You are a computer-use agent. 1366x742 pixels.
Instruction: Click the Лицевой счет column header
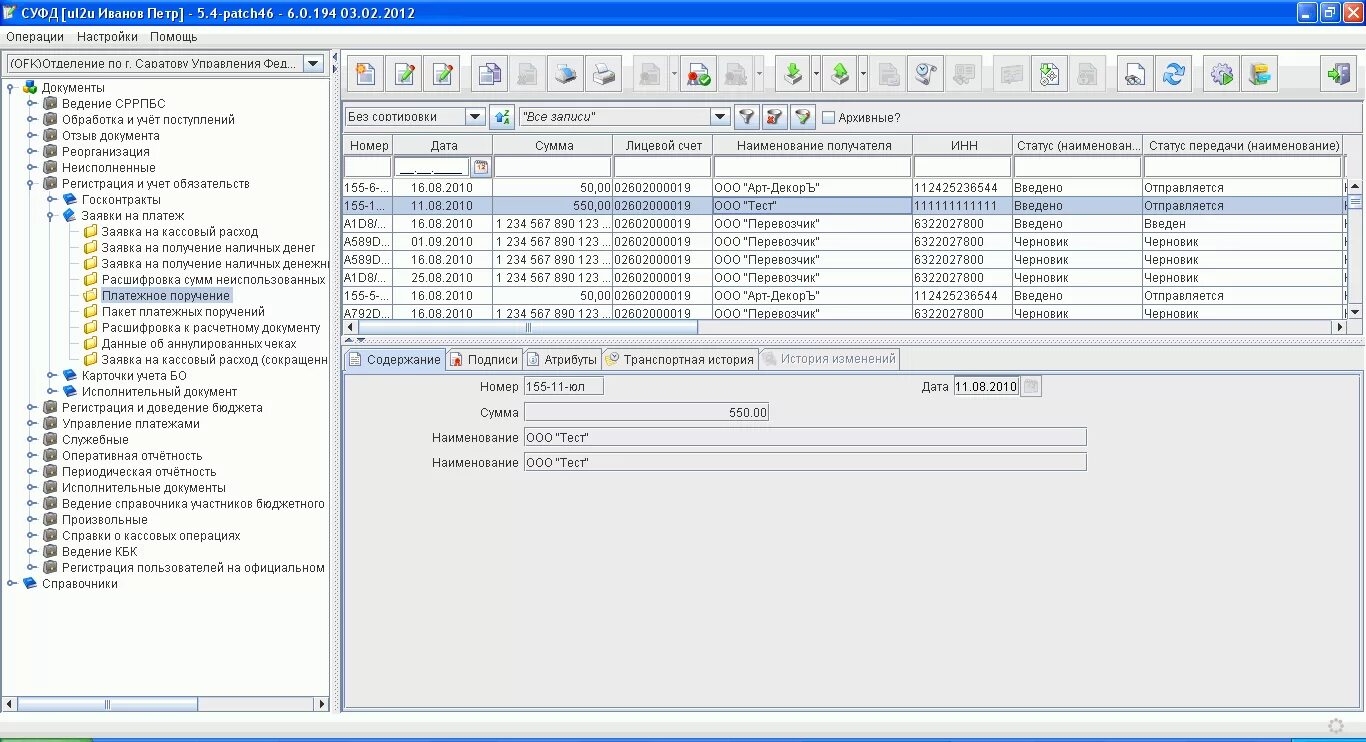click(x=663, y=145)
